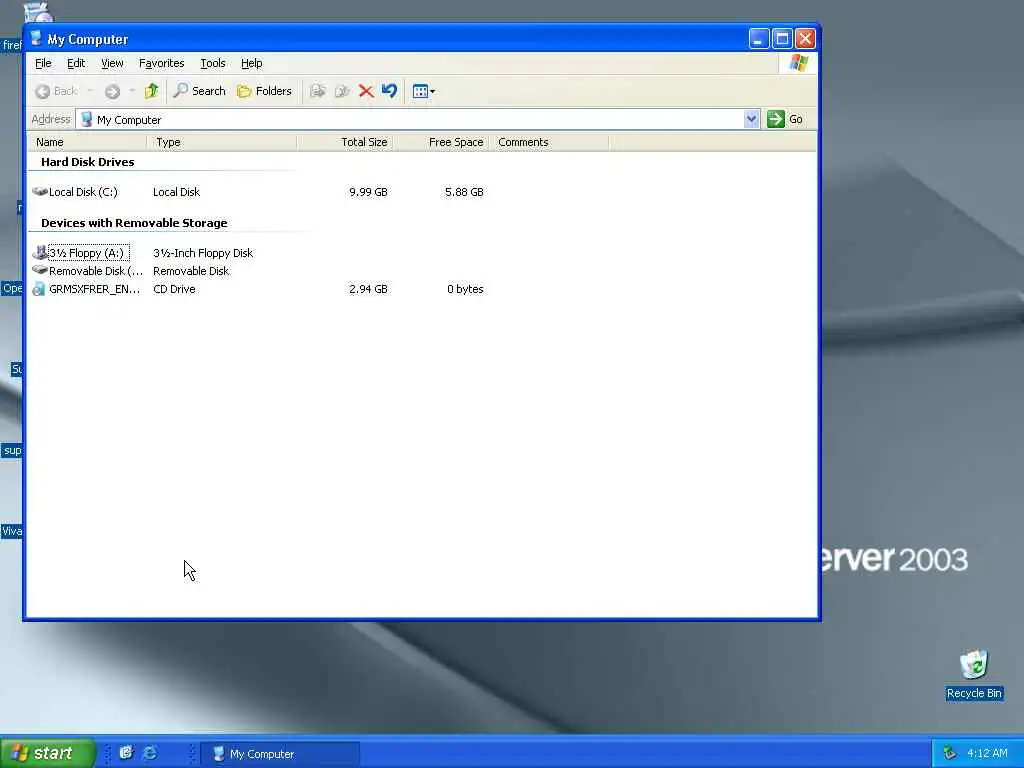Maximize the My Computer window
Screen dimensions: 1024x768
[x=782, y=39]
